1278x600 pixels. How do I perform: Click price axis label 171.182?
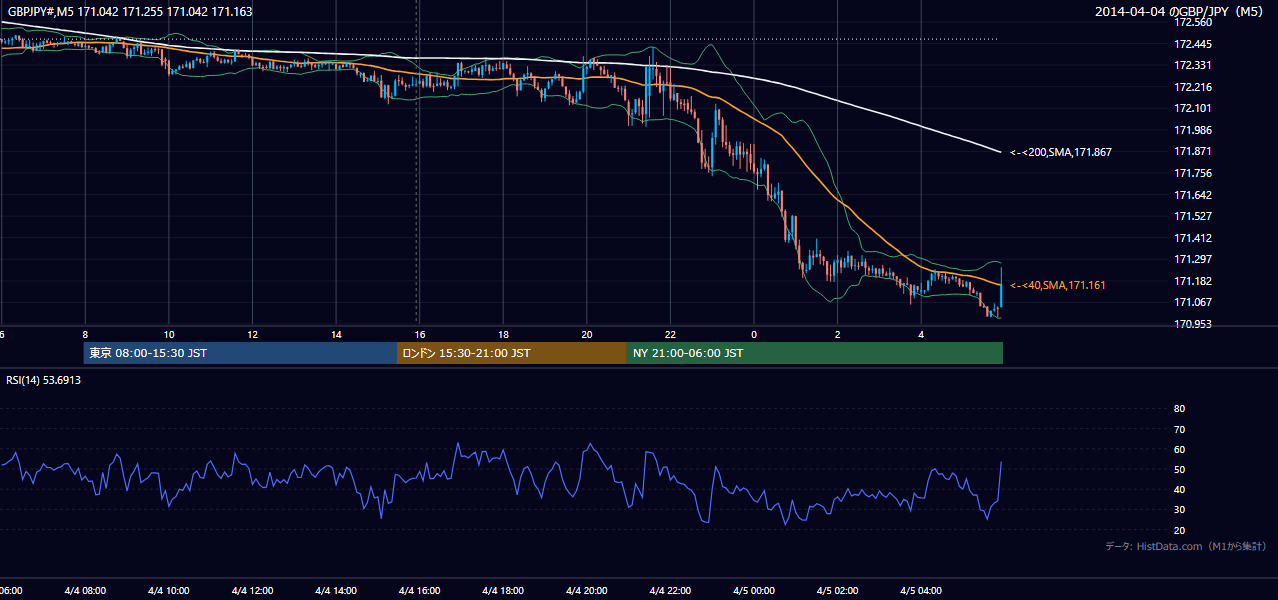(x=1192, y=281)
